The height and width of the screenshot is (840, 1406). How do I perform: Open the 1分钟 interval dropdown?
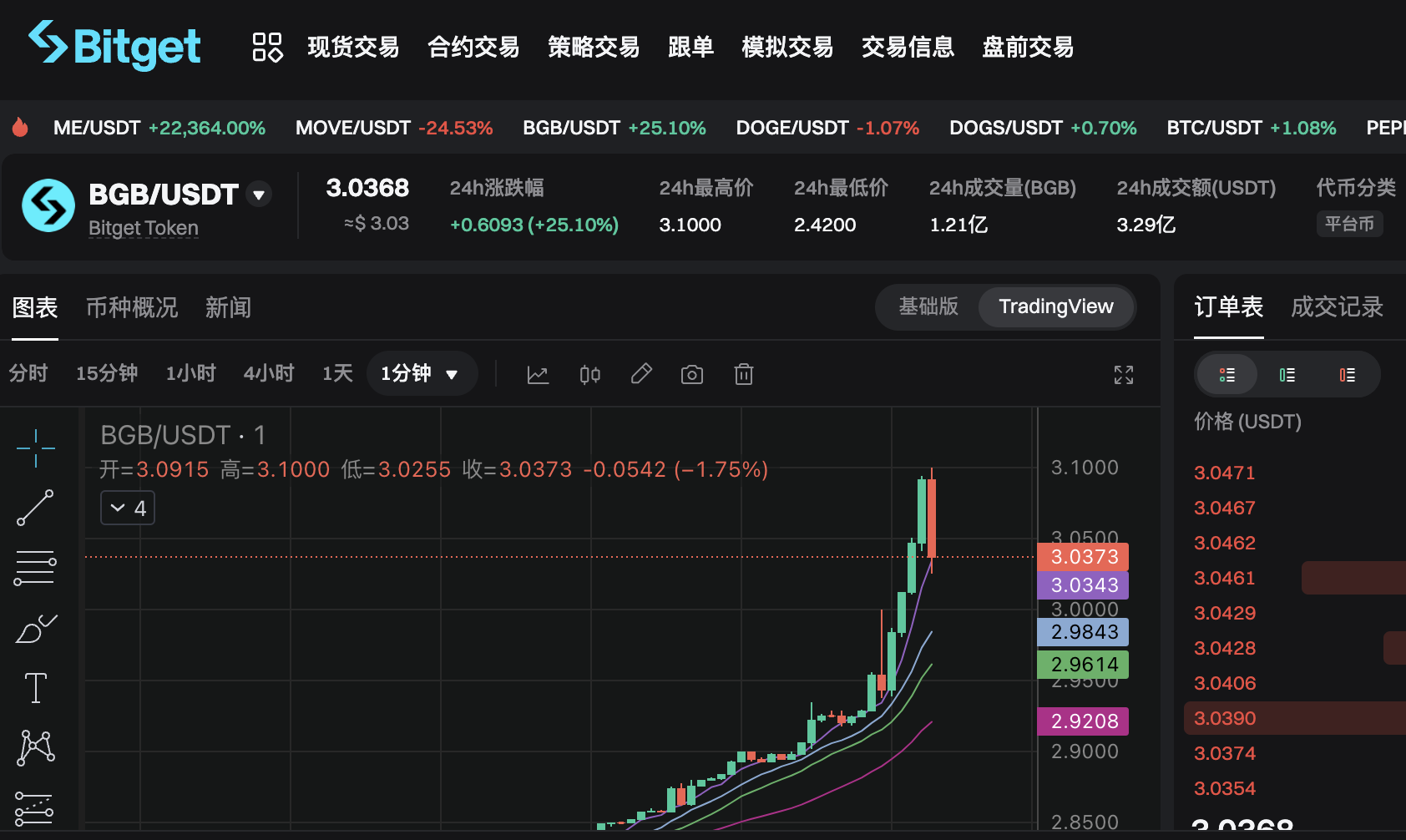pos(421,373)
